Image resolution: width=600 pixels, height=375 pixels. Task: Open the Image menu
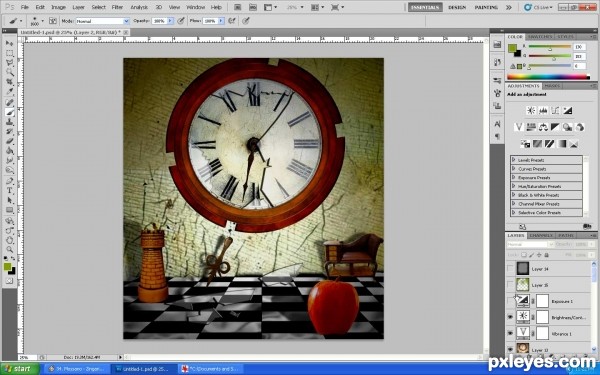(x=58, y=7)
